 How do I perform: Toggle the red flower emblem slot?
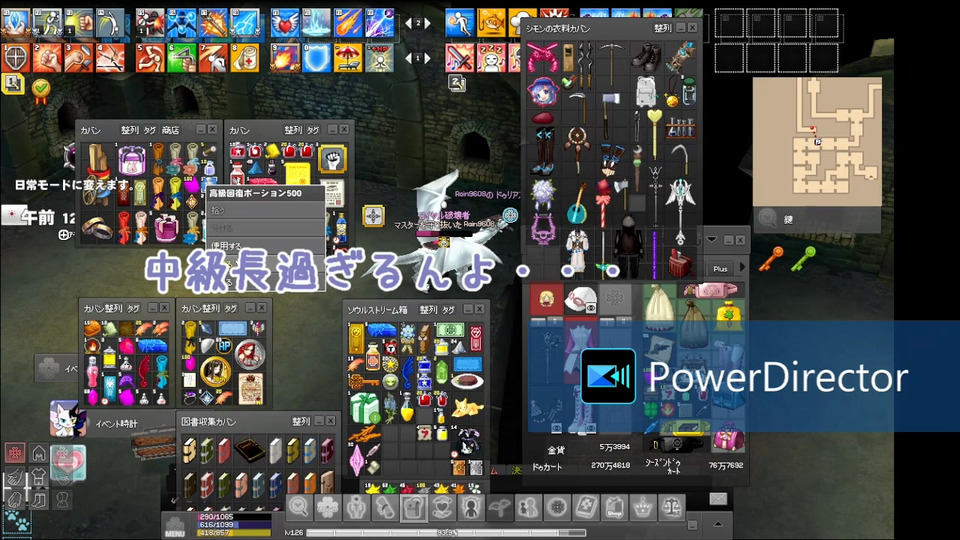[x=15, y=453]
